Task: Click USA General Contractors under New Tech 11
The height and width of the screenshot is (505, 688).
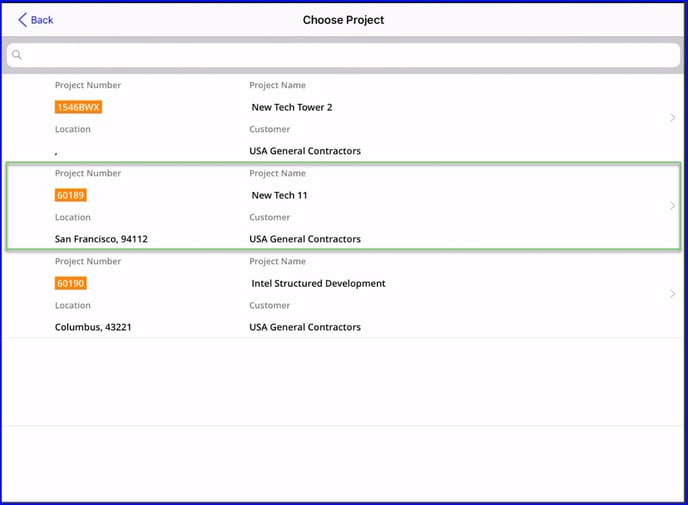Action: [x=305, y=239]
